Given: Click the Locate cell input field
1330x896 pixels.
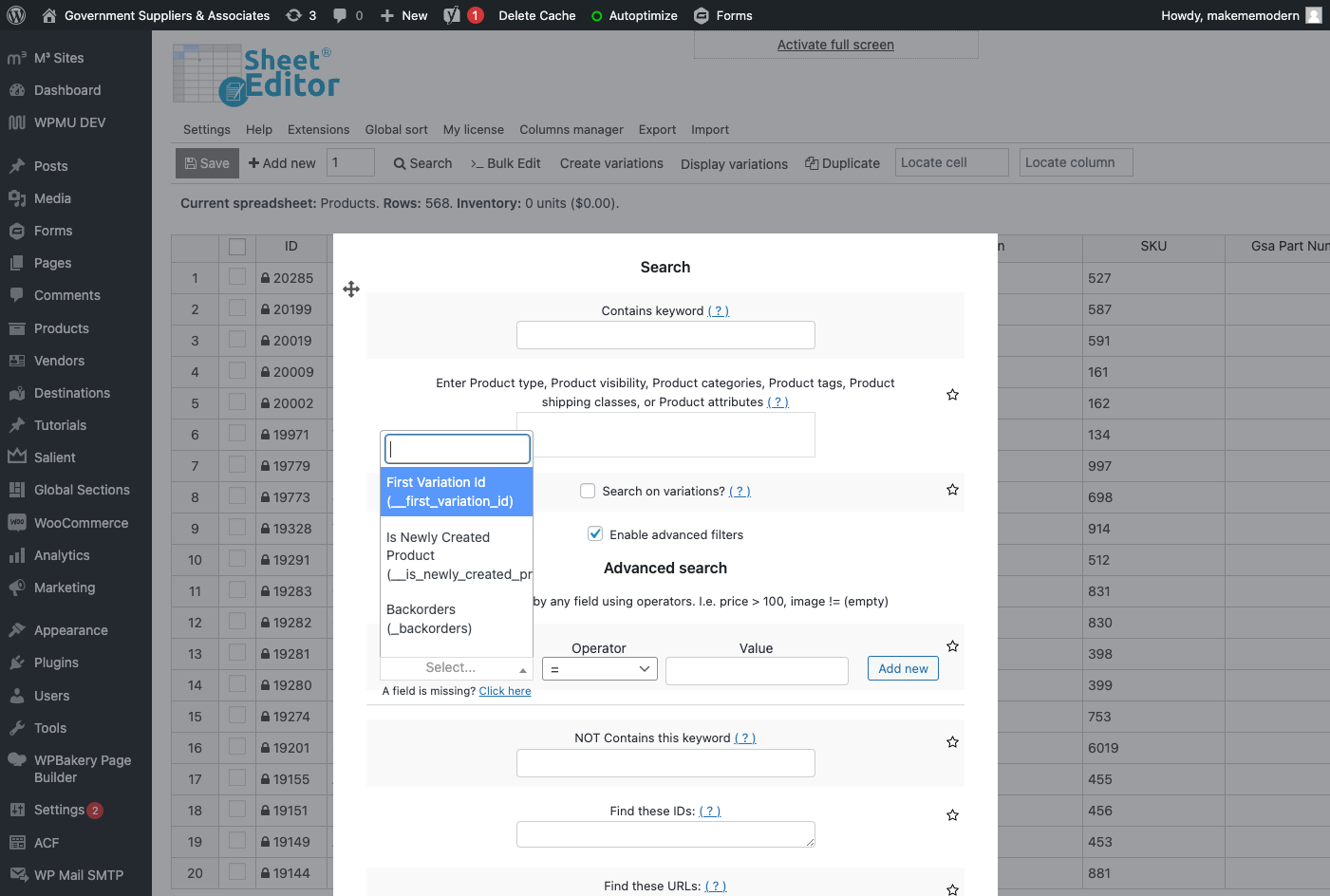Looking at the screenshot, I should click(x=951, y=162).
